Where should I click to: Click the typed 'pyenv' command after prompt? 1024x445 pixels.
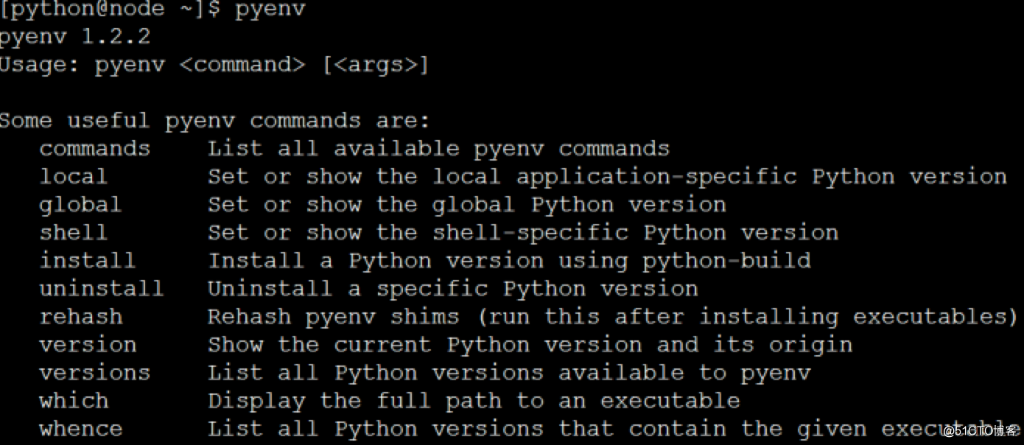(x=270, y=10)
